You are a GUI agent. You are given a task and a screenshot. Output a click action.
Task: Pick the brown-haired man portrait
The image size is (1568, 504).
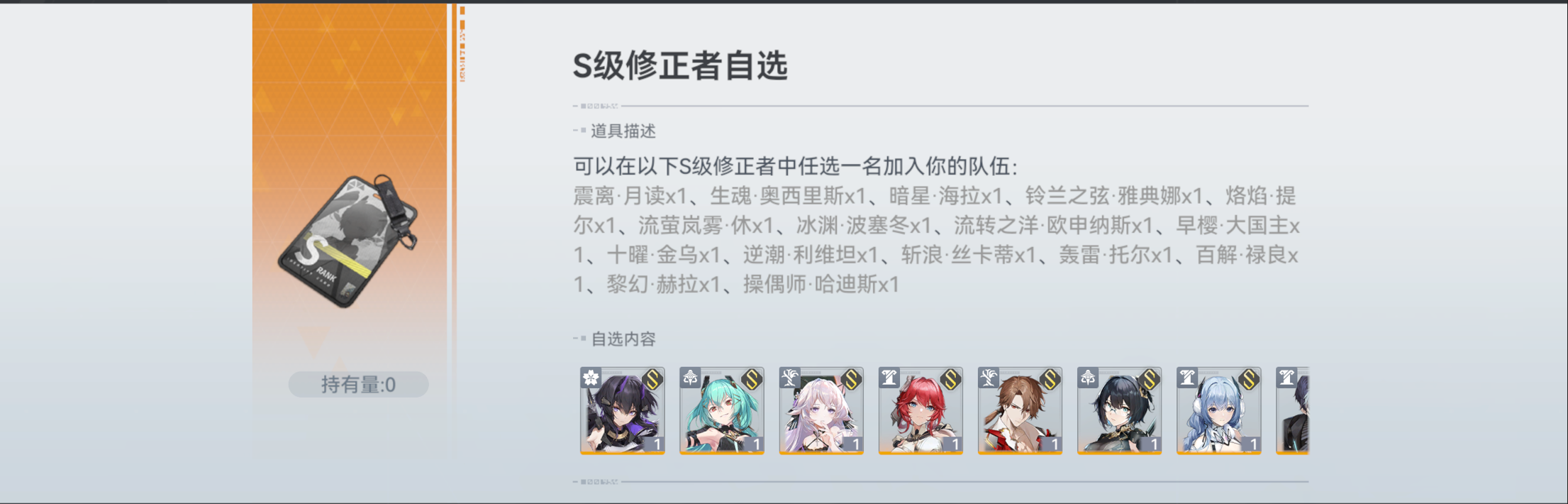point(1020,410)
